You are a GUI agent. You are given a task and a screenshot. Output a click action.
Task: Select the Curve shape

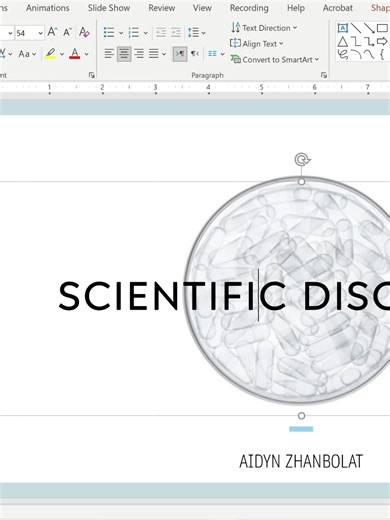tap(369, 54)
